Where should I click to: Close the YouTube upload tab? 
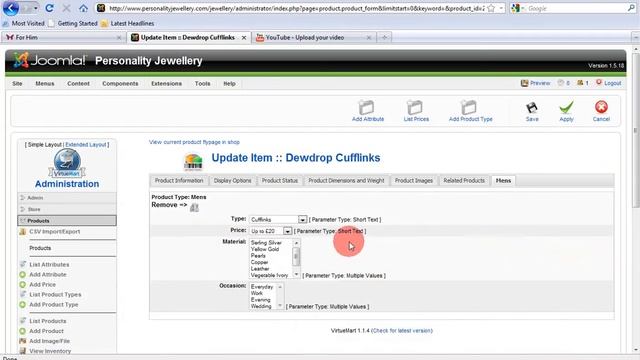pyautogui.click(x=369, y=38)
